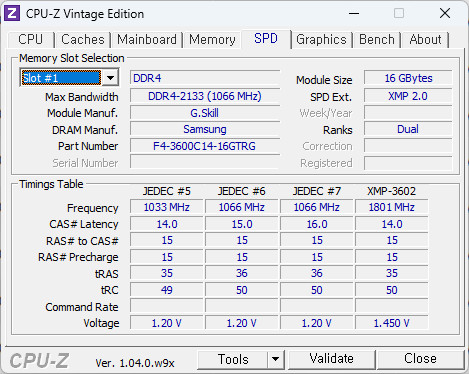Viewport: 469px width, 374px height.
Task: Switch to the CPU tab
Action: (31, 39)
